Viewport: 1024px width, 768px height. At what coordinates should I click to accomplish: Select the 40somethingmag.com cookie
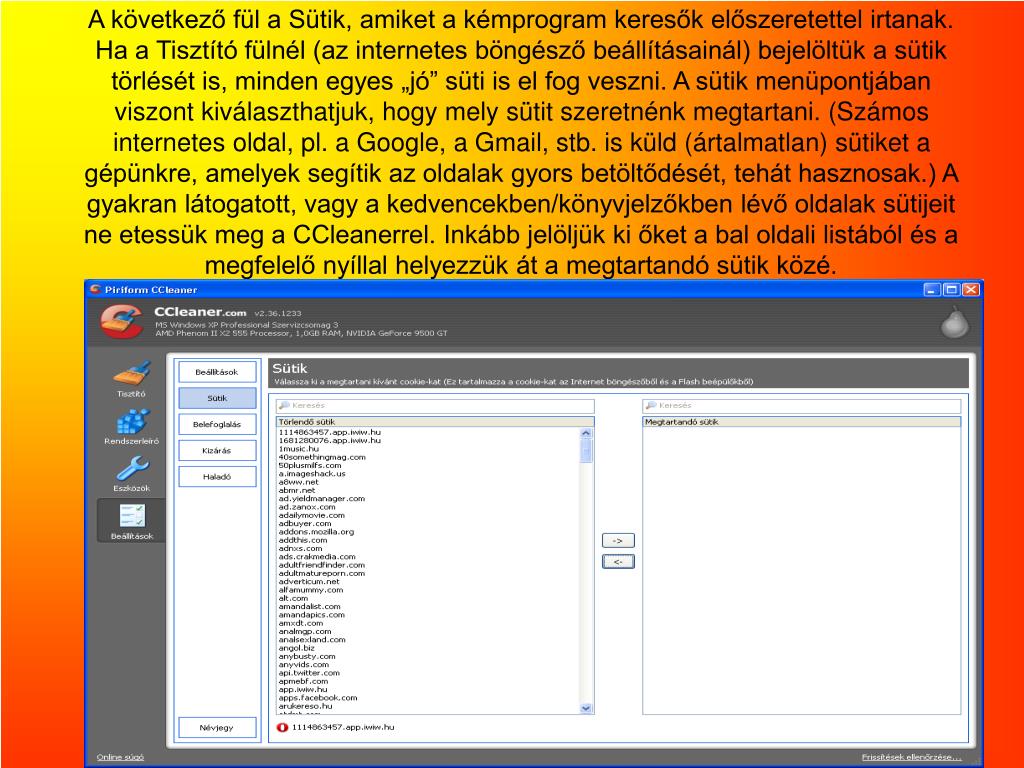tap(322, 457)
